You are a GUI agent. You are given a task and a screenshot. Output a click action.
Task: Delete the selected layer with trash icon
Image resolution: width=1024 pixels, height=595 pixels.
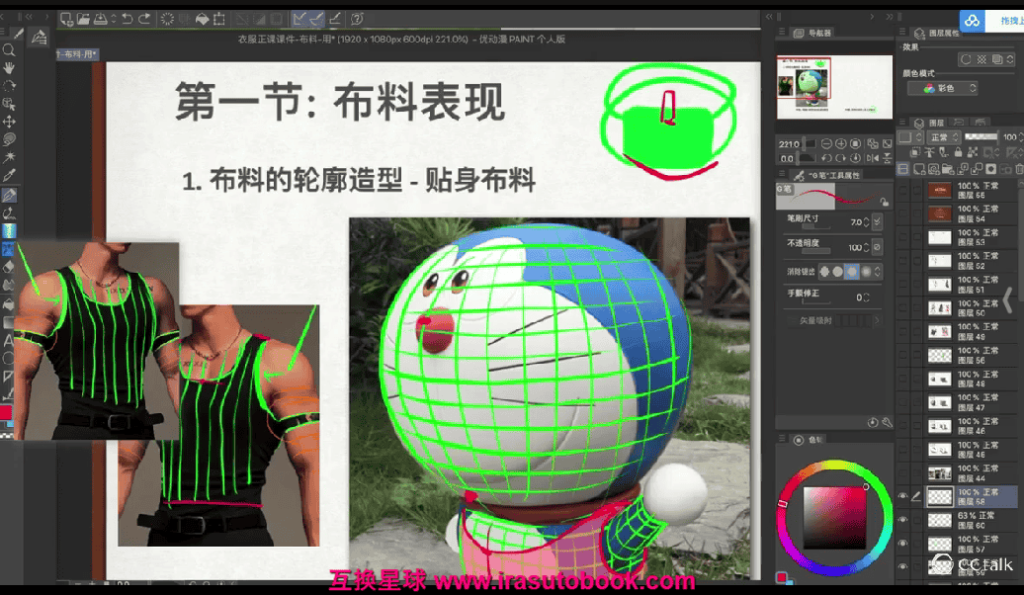[1019, 169]
